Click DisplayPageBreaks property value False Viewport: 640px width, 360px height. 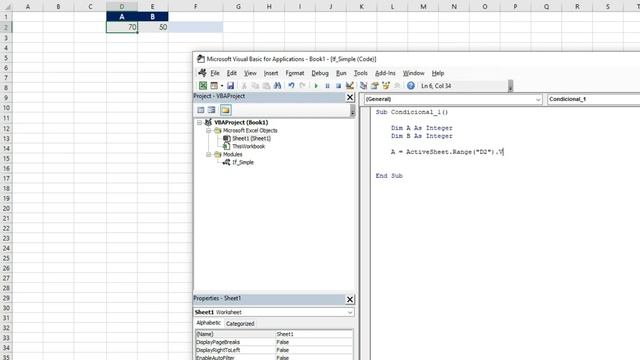click(314, 342)
